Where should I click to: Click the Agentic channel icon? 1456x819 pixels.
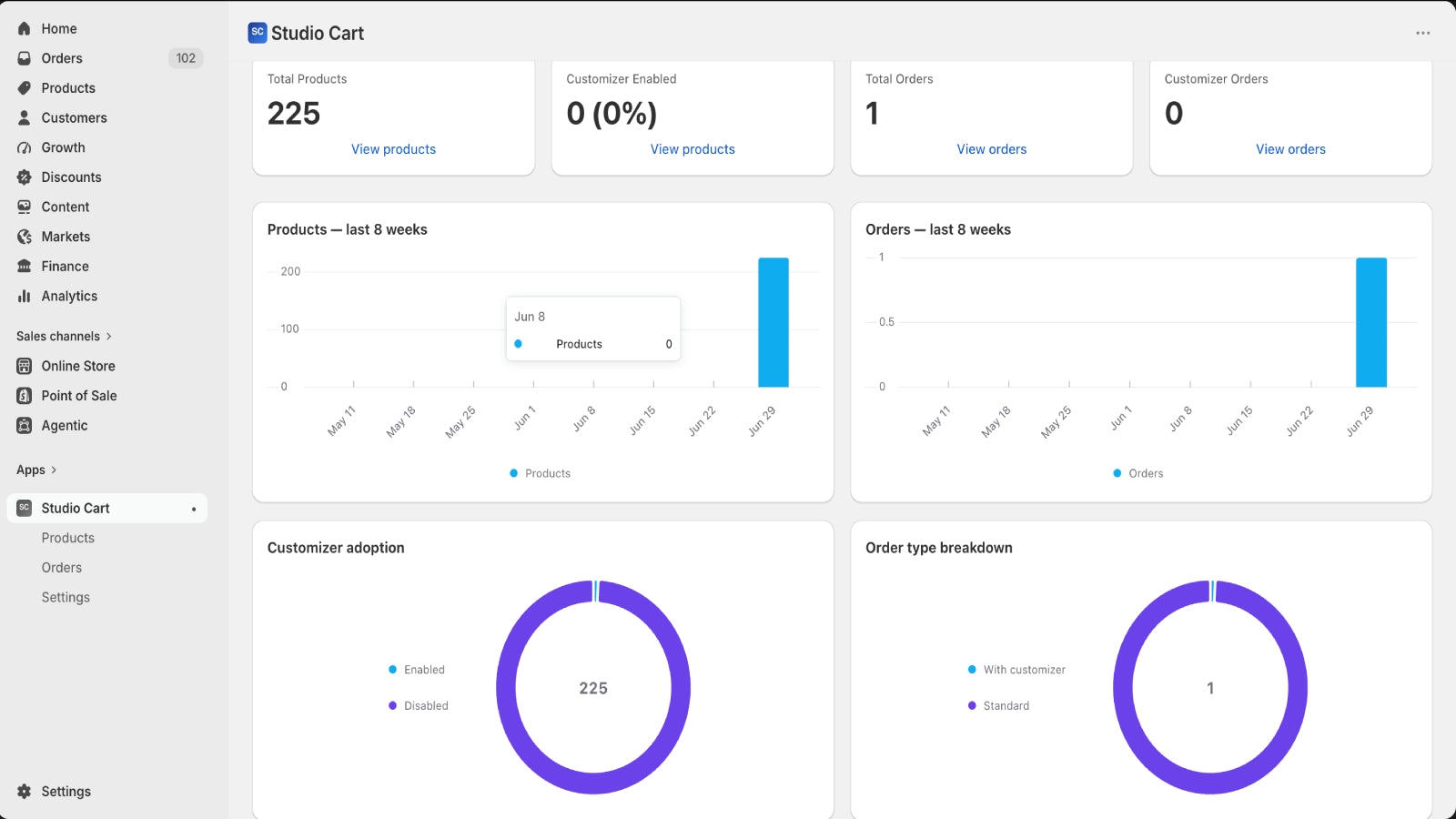pyautogui.click(x=25, y=426)
